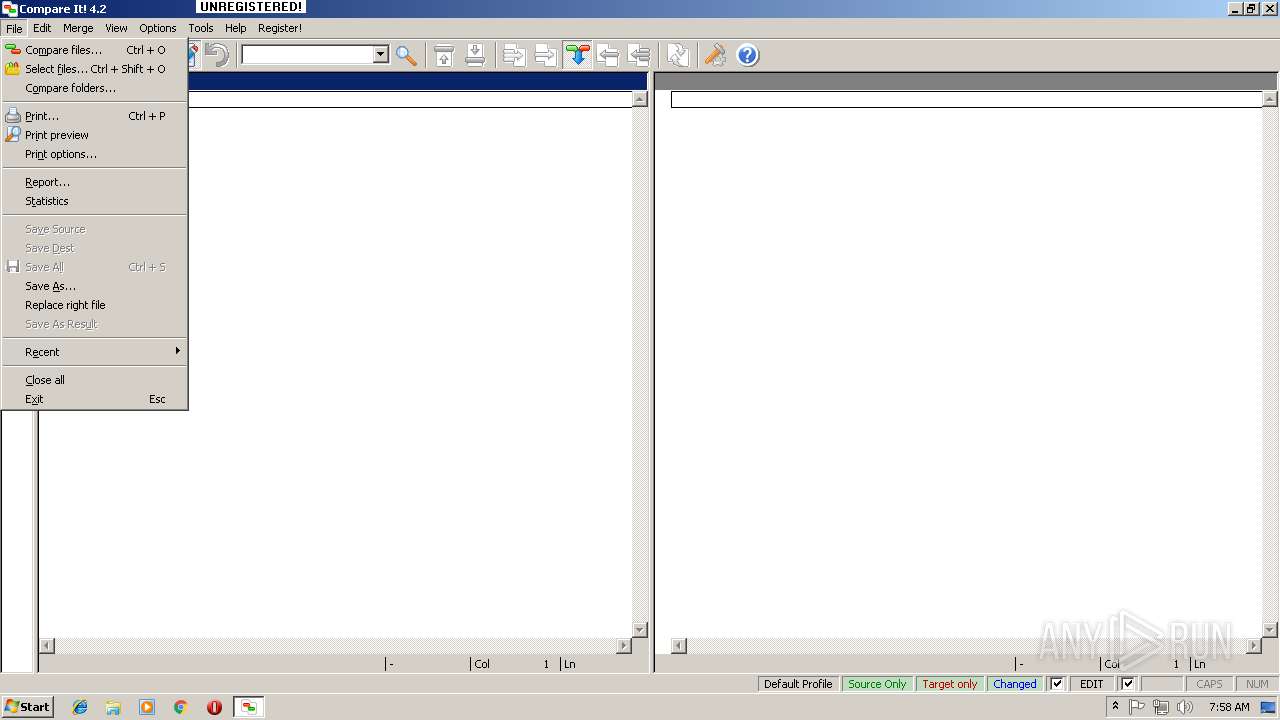
Task: Click the magnifying glass search icon
Action: [x=406, y=55]
